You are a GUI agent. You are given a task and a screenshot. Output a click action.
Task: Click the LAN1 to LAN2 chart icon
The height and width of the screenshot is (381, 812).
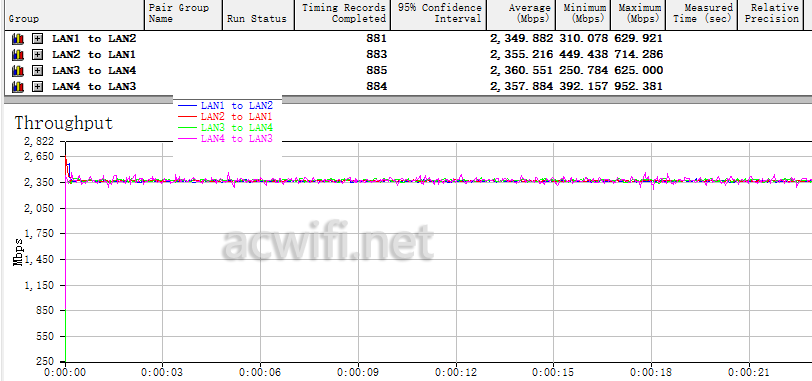(18, 39)
